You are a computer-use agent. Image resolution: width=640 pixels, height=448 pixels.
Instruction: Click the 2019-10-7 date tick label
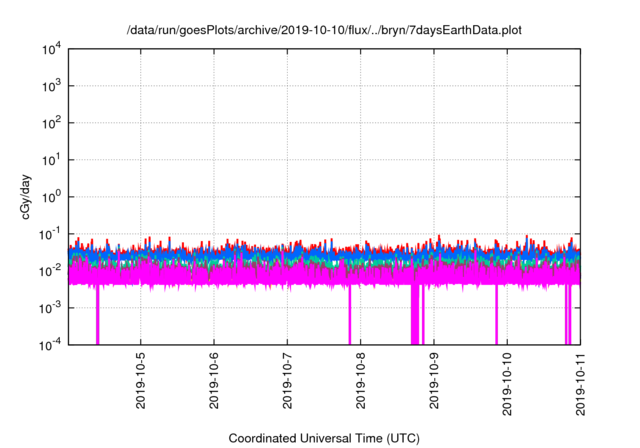pos(287,381)
